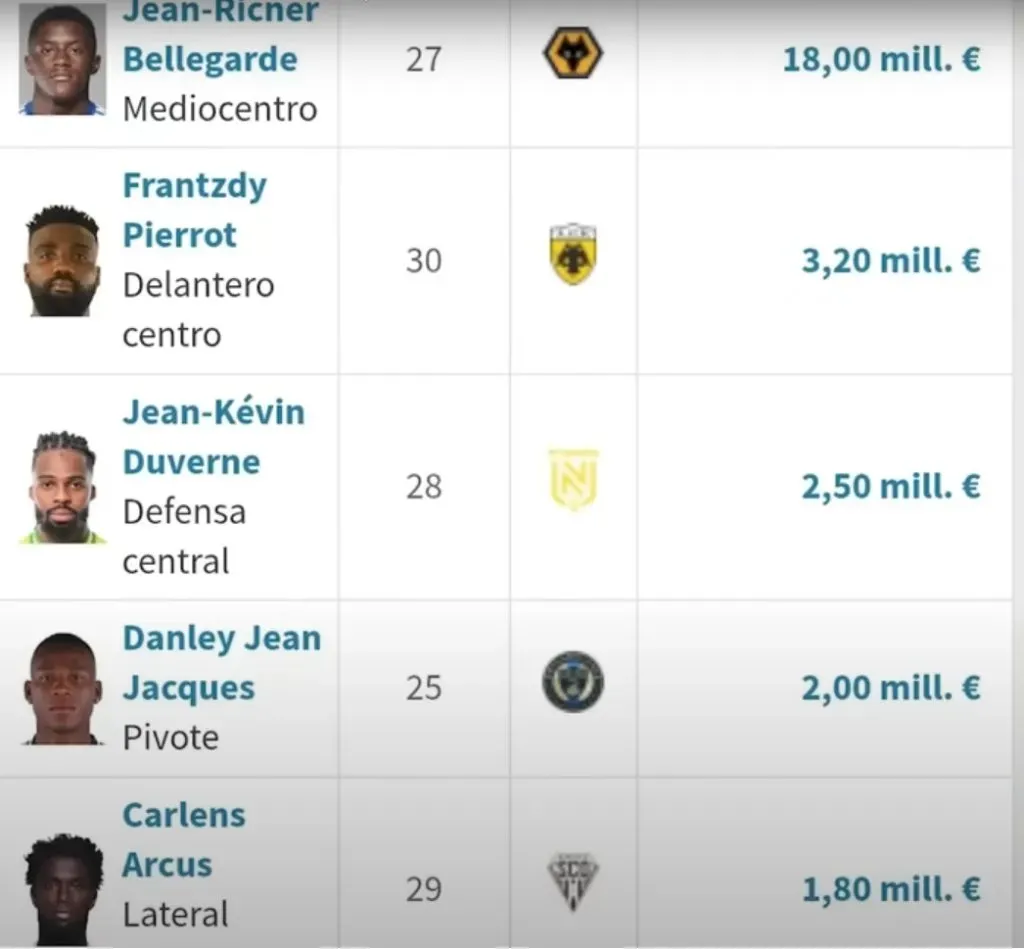The height and width of the screenshot is (949, 1024).
Task: Click the Wolverhampton Wanderers club crest
Action: [573, 54]
